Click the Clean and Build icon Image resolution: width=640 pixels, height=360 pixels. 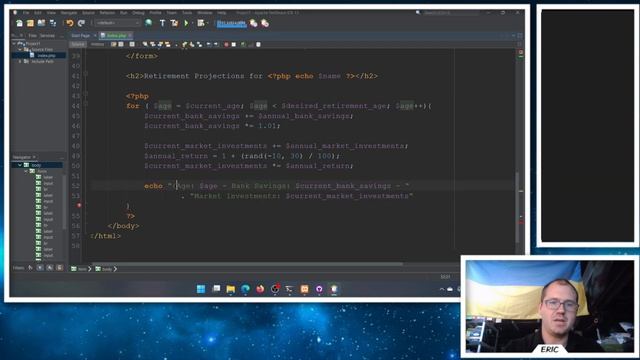174,23
